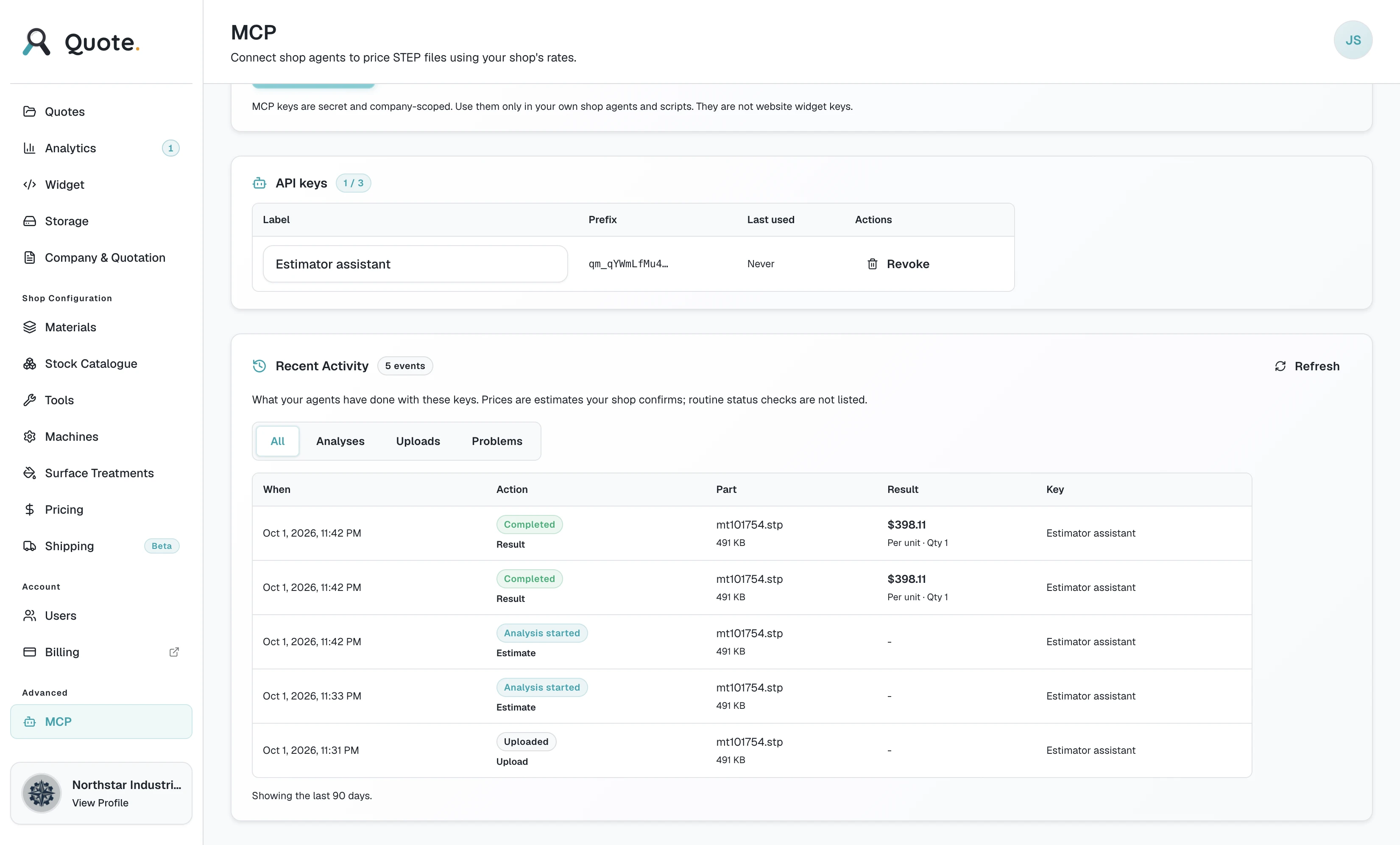Screen dimensions: 1400x845
Task: Click the Users people icon
Action: [30, 615]
